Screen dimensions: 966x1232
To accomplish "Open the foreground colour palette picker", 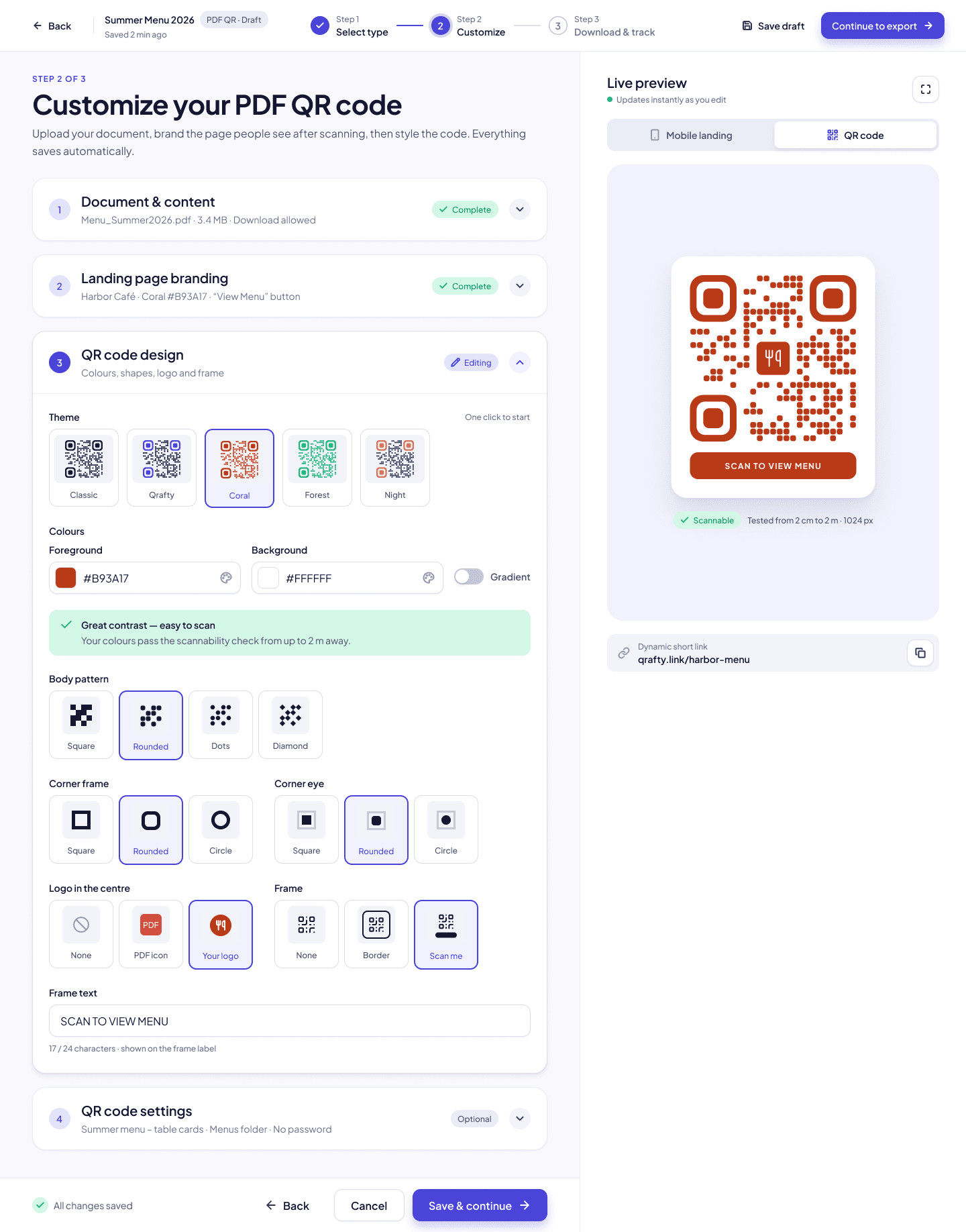I will tap(226, 578).
